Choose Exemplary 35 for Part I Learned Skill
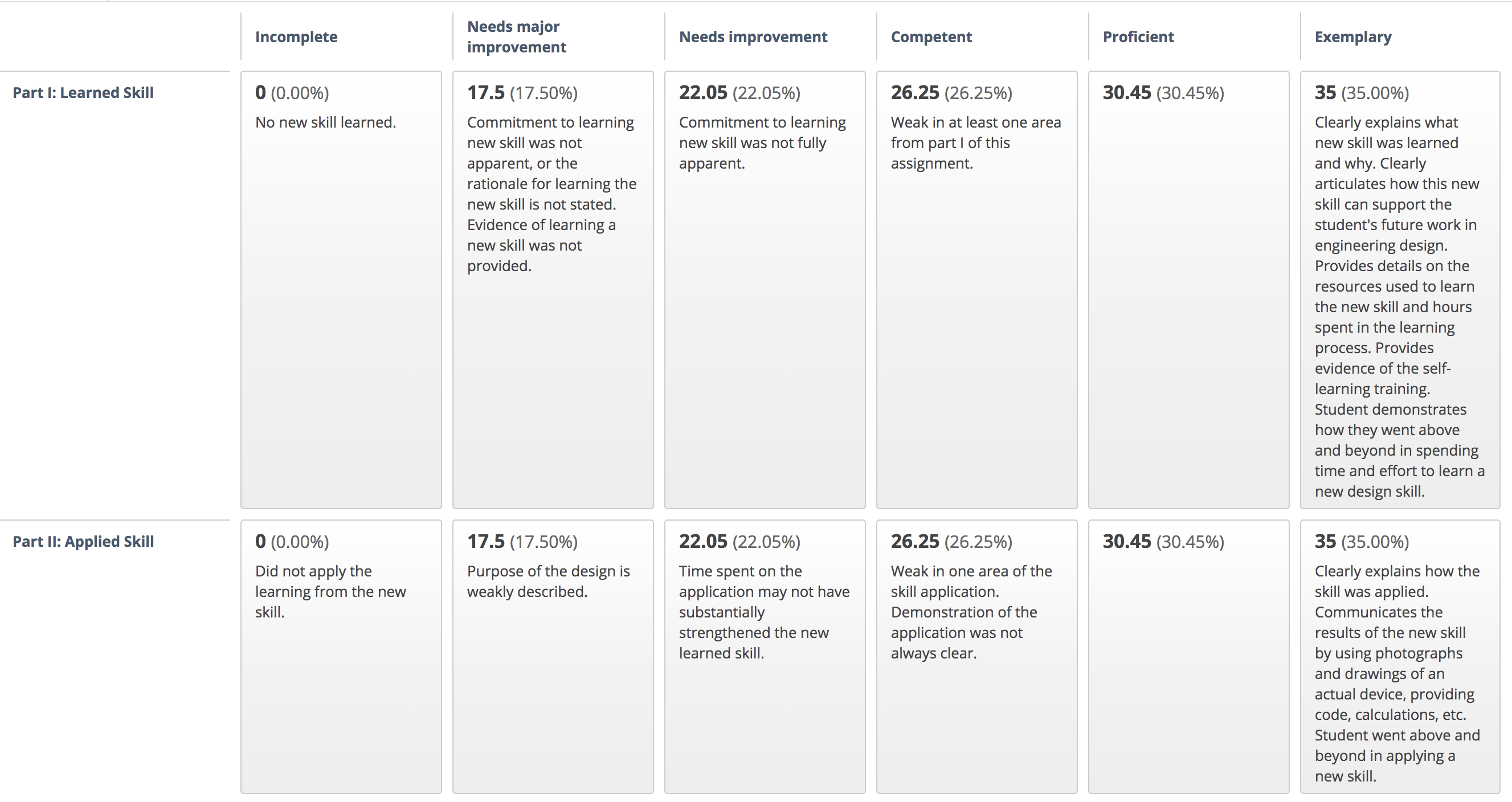 pyautogui.click(x=1400, y=290)
